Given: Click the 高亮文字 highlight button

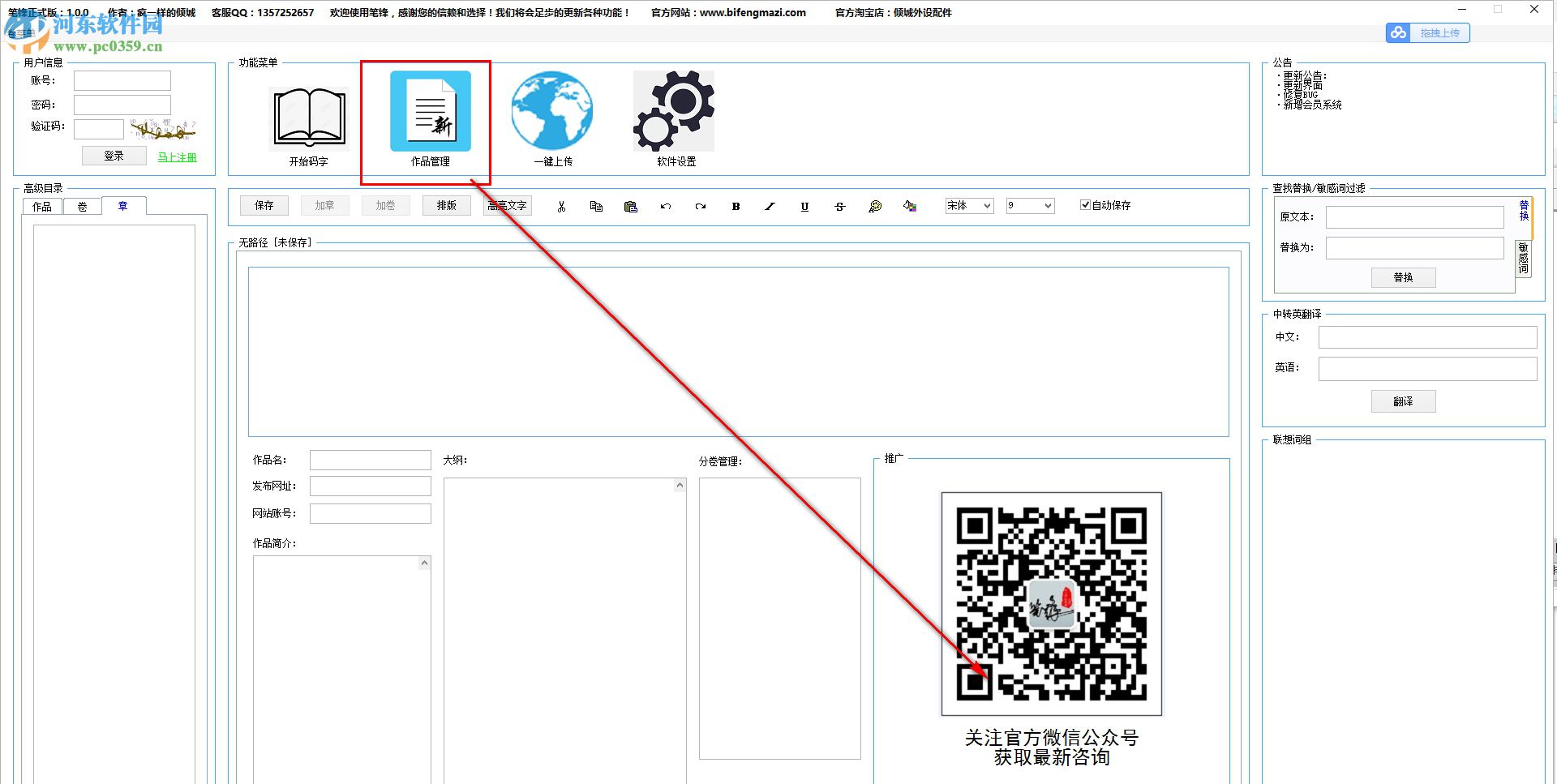Looking at the screenshot, I should 508,206.
